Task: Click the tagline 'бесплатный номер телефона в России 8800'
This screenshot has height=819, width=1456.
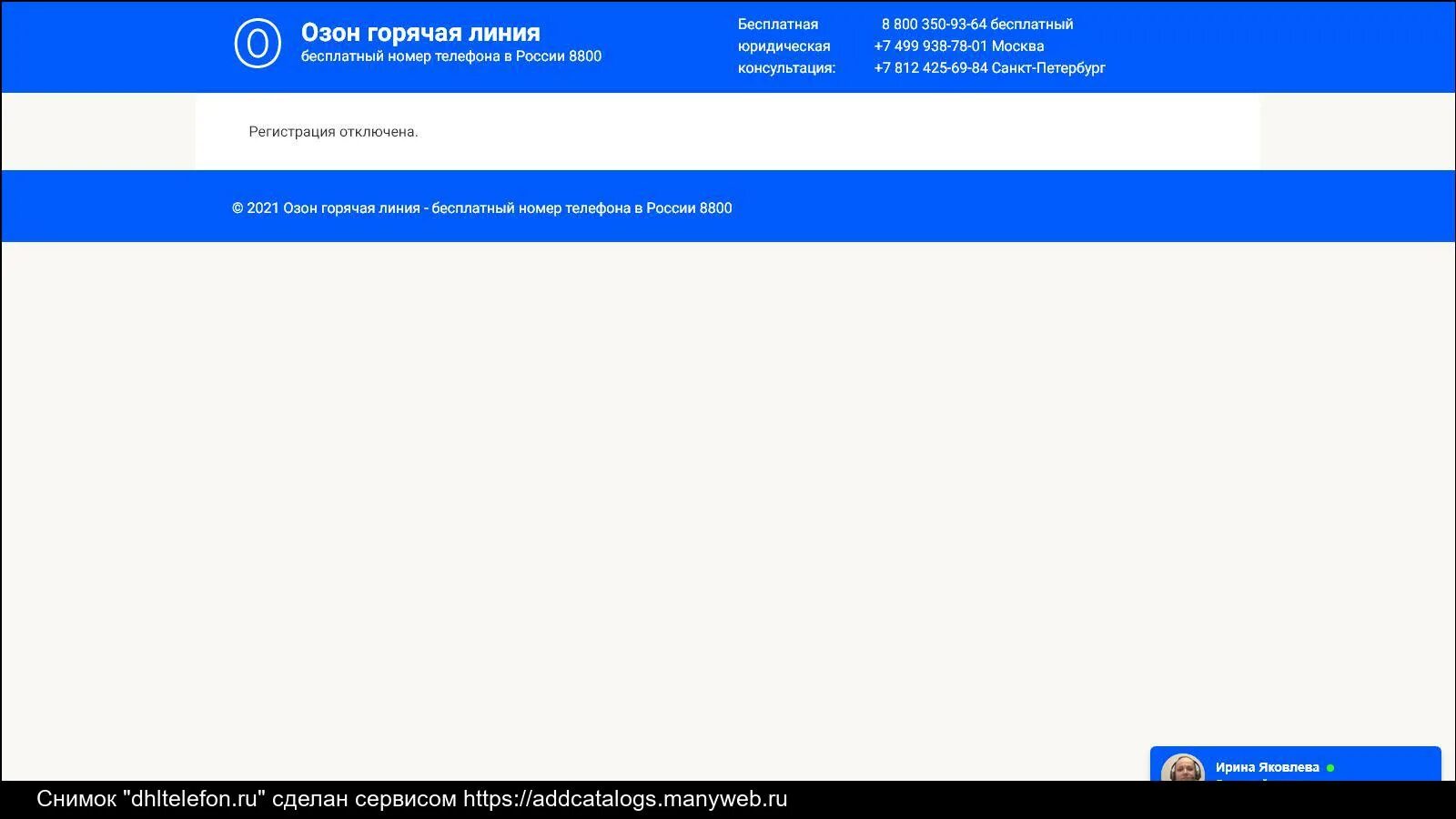Action: point(451,56)
